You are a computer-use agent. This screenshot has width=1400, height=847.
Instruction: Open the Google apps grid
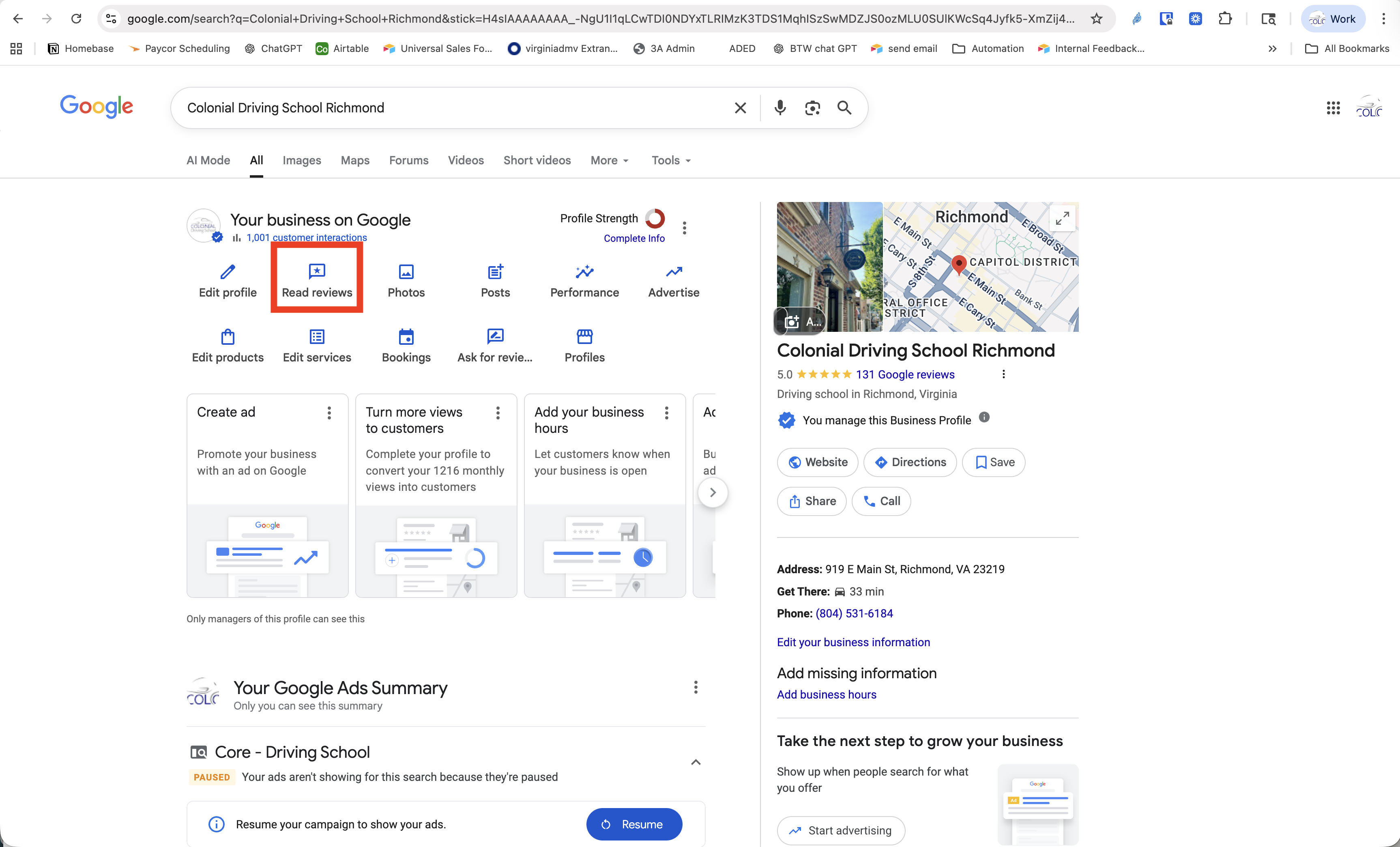(x=1333, y=107)
